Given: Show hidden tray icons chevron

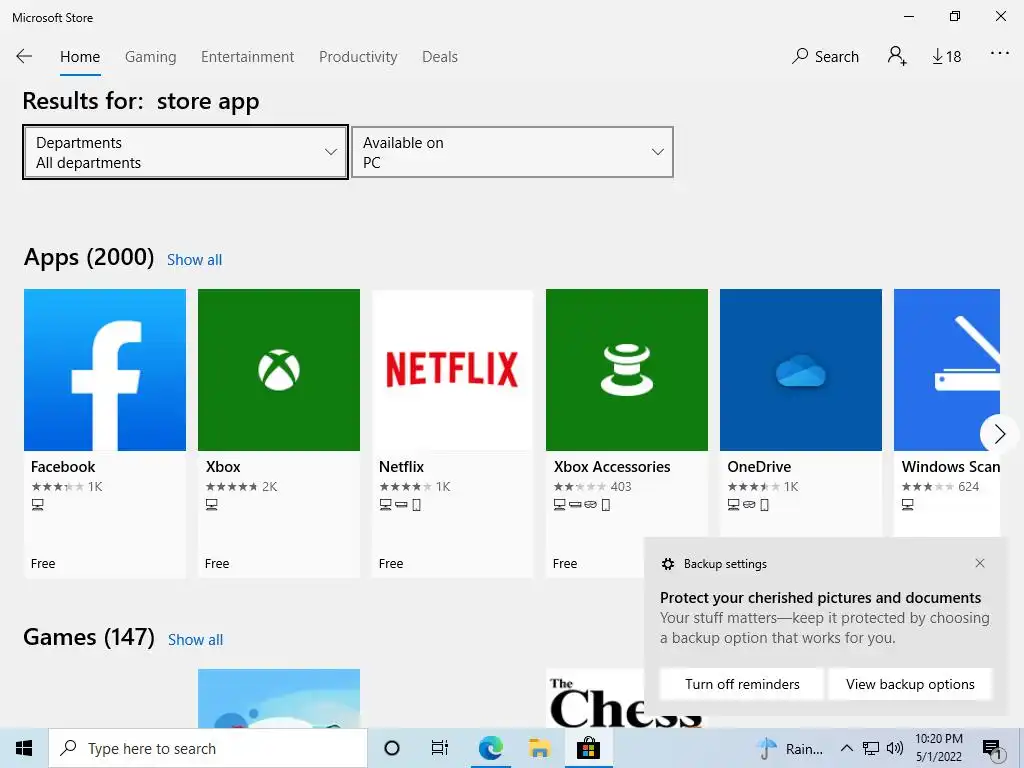Looking at the screenshot, I should 846,748.
